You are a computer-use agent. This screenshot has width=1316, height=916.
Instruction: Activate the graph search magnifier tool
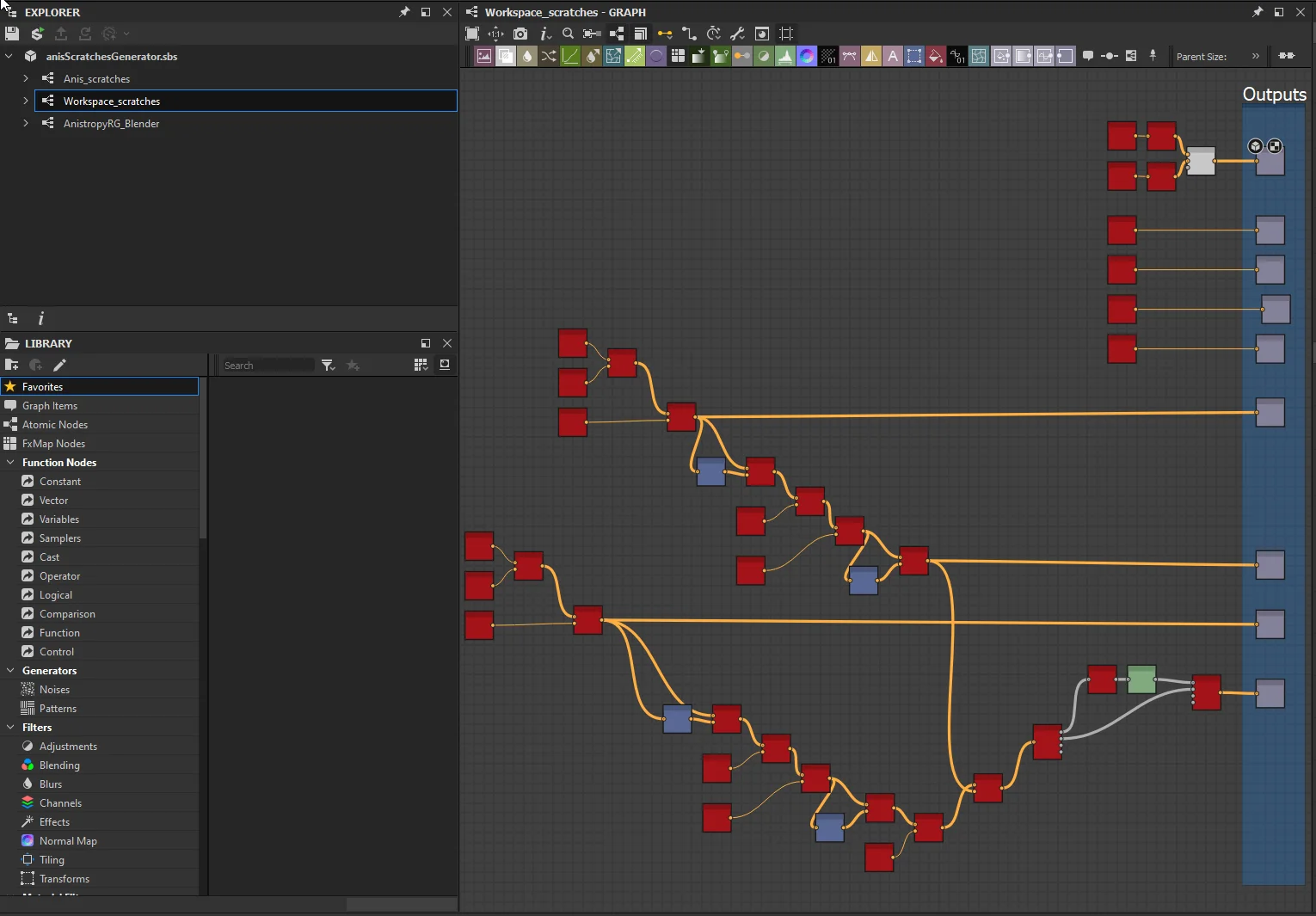tap(569, 34)
